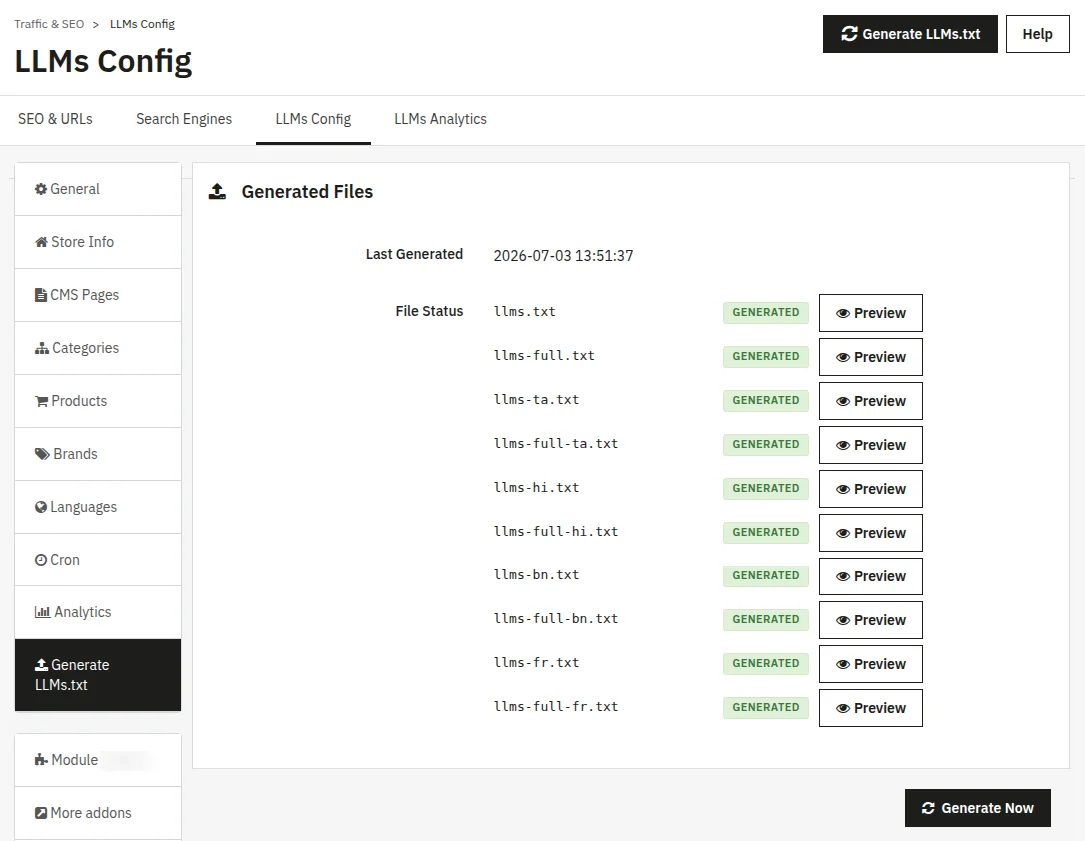Click the upload icon in the Generate LLMs.txt sidebar item

42,664
